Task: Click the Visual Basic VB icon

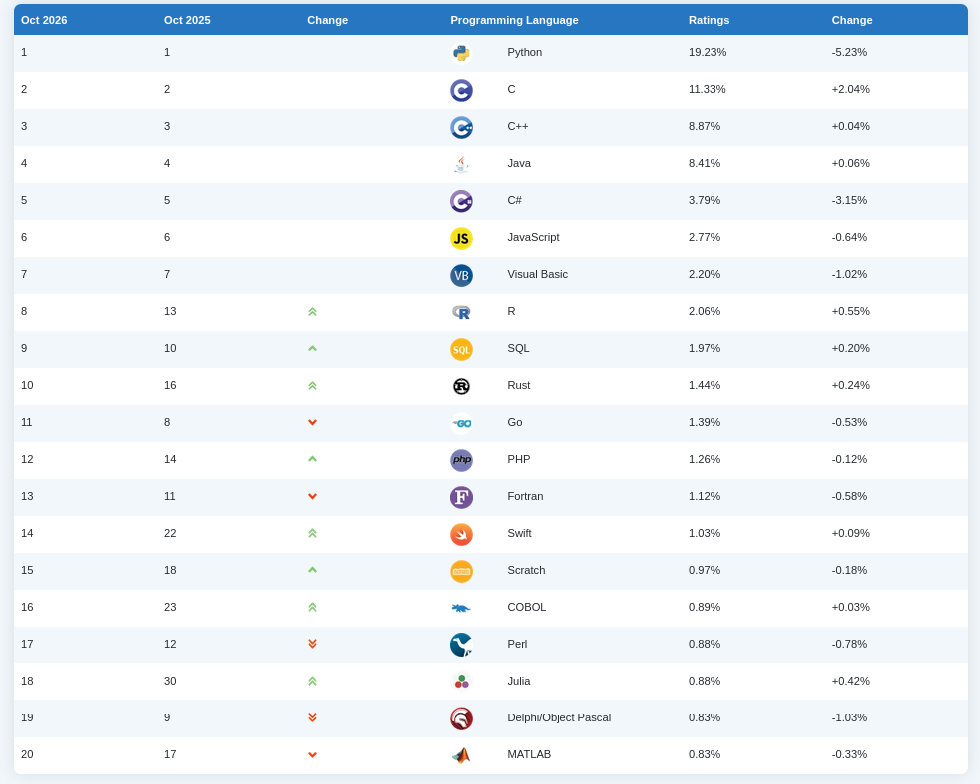Action: click(461, 275)
